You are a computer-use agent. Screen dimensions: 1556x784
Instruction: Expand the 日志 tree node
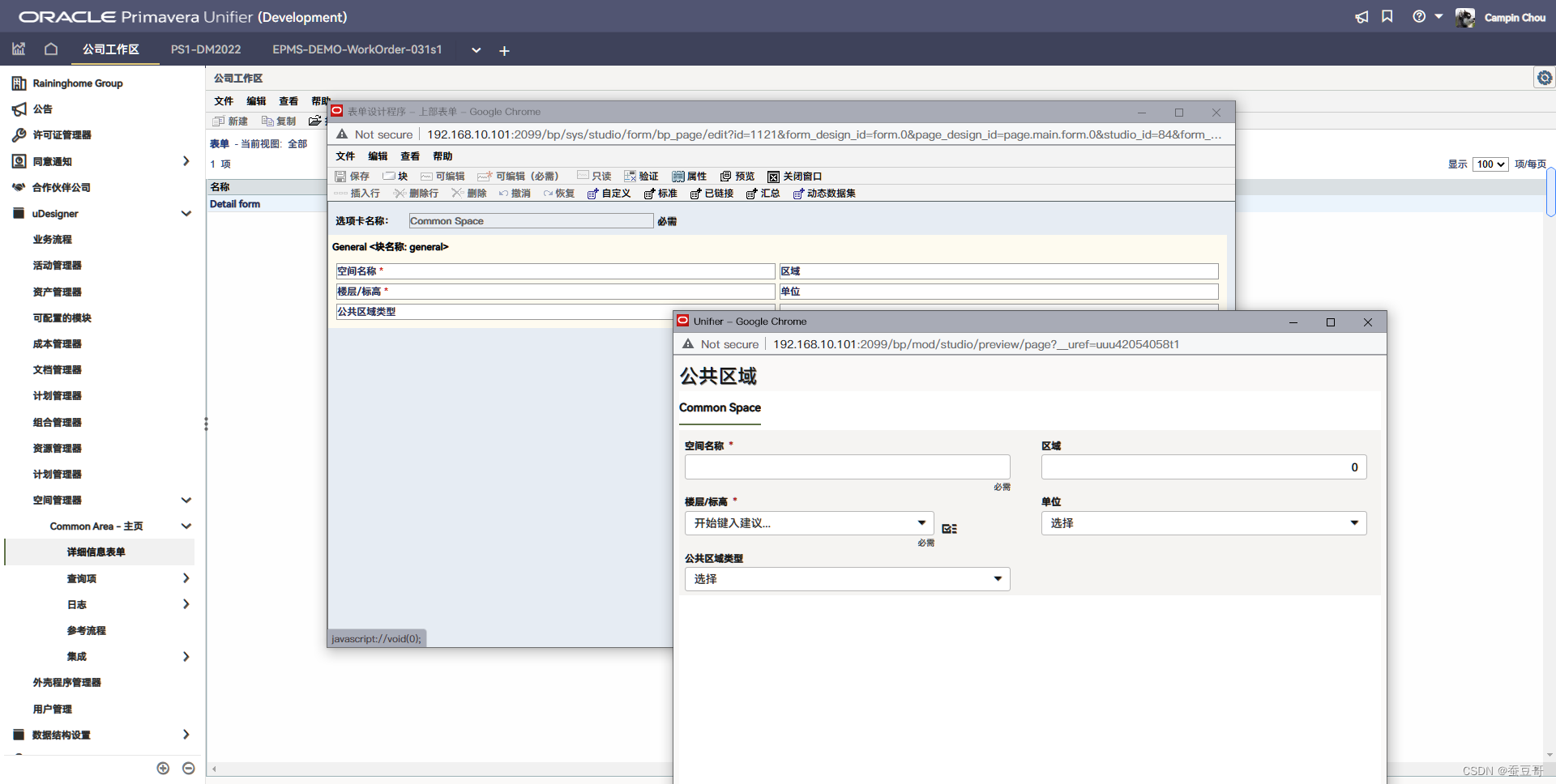[x=186, y=604]
